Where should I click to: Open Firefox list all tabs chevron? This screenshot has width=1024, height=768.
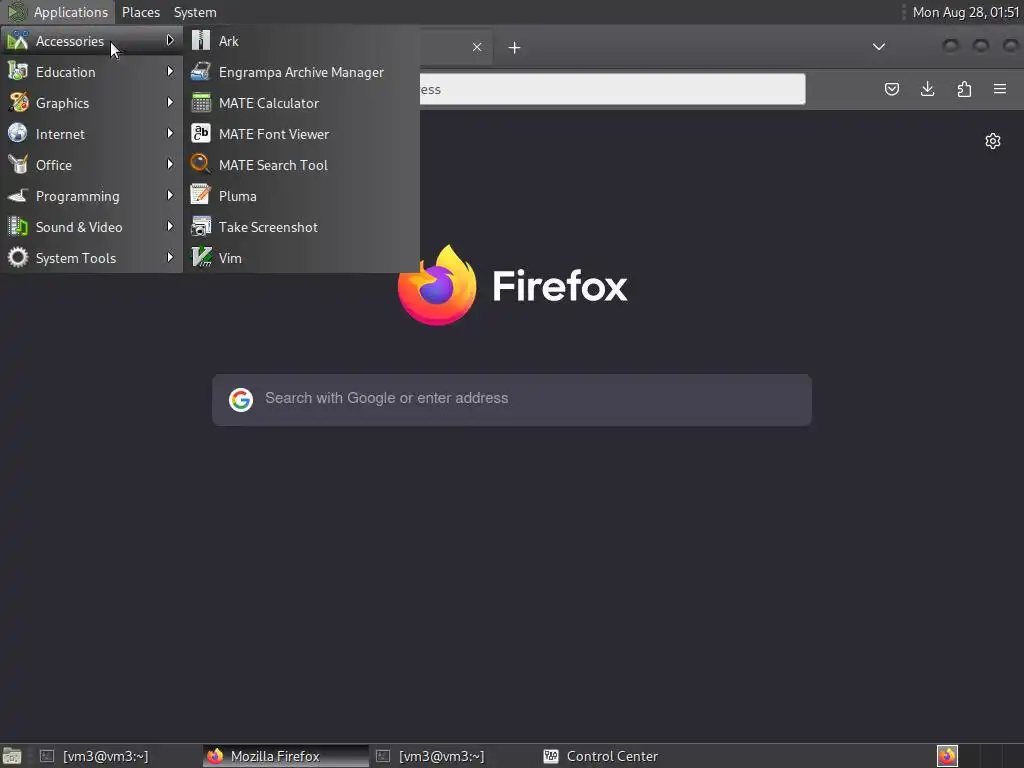coord(879,46)
